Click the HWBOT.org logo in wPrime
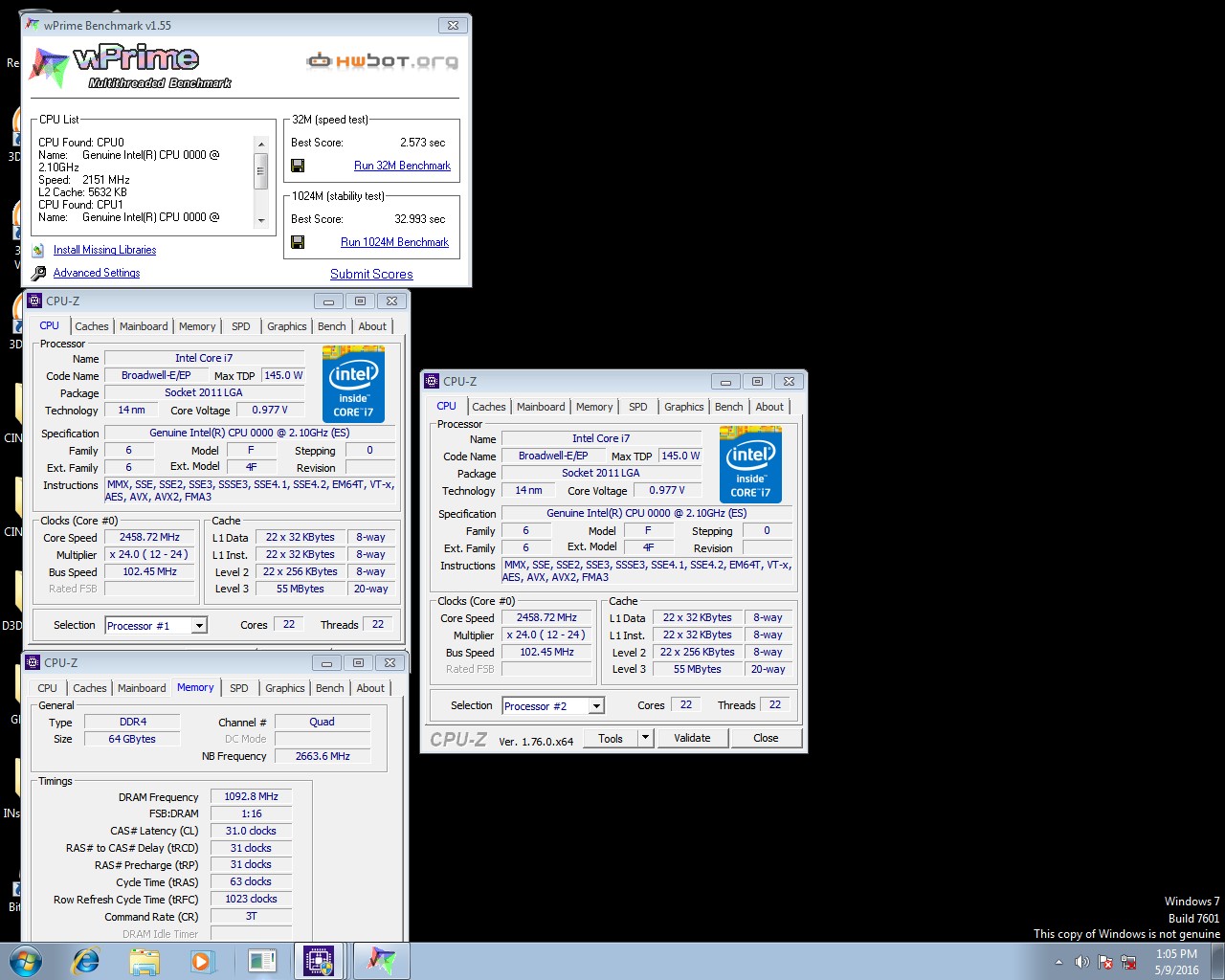The width and height of the screenshot is (1225, 980). click(382, 61)
